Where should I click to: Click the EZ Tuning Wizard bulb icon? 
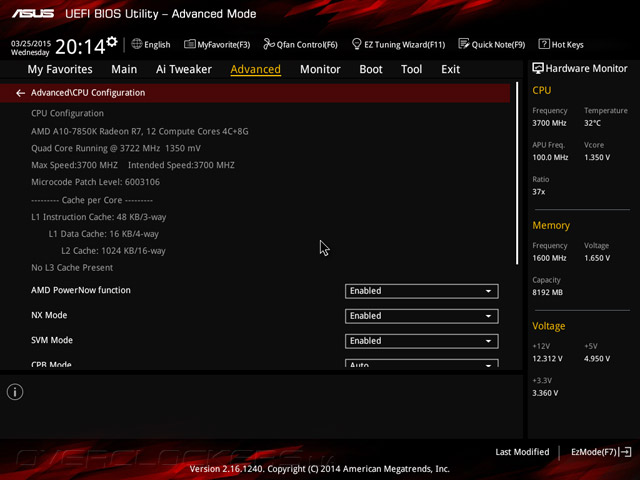pyautogui.click(x=356, y=44)
